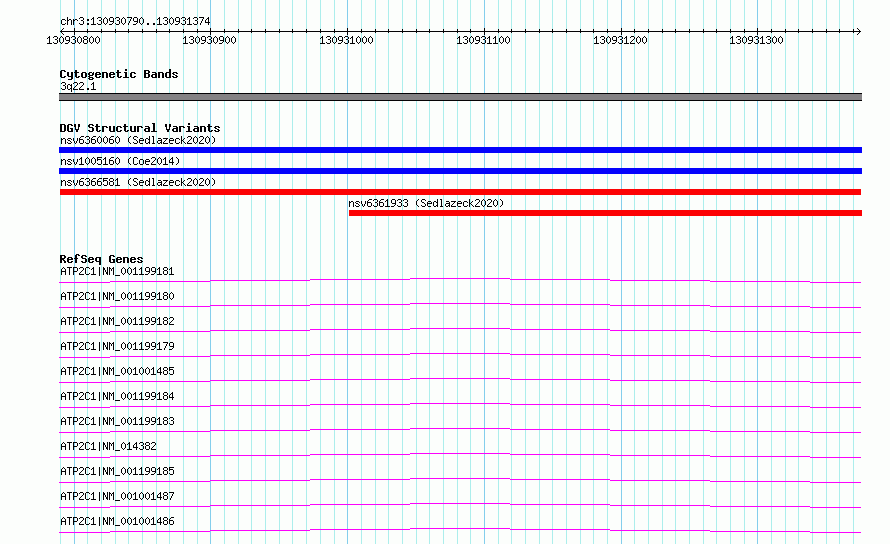Open variant nsv6360060 (Sedlazeck2020) label
Viewport: 890px width, 544px height.
tap(138, 140)
